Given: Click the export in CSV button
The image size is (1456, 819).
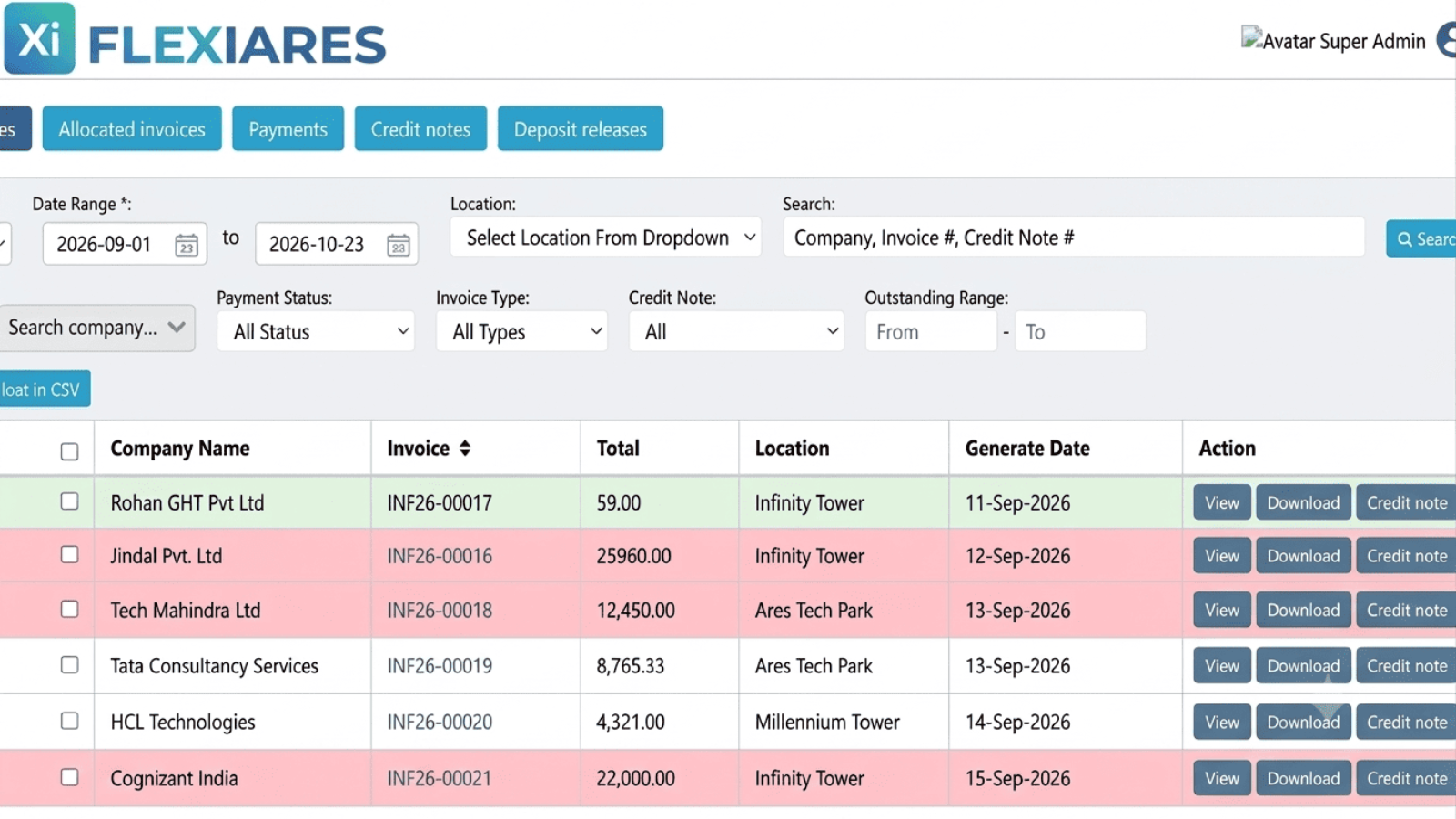Looking at the screenshot, I should pos(45,389).
